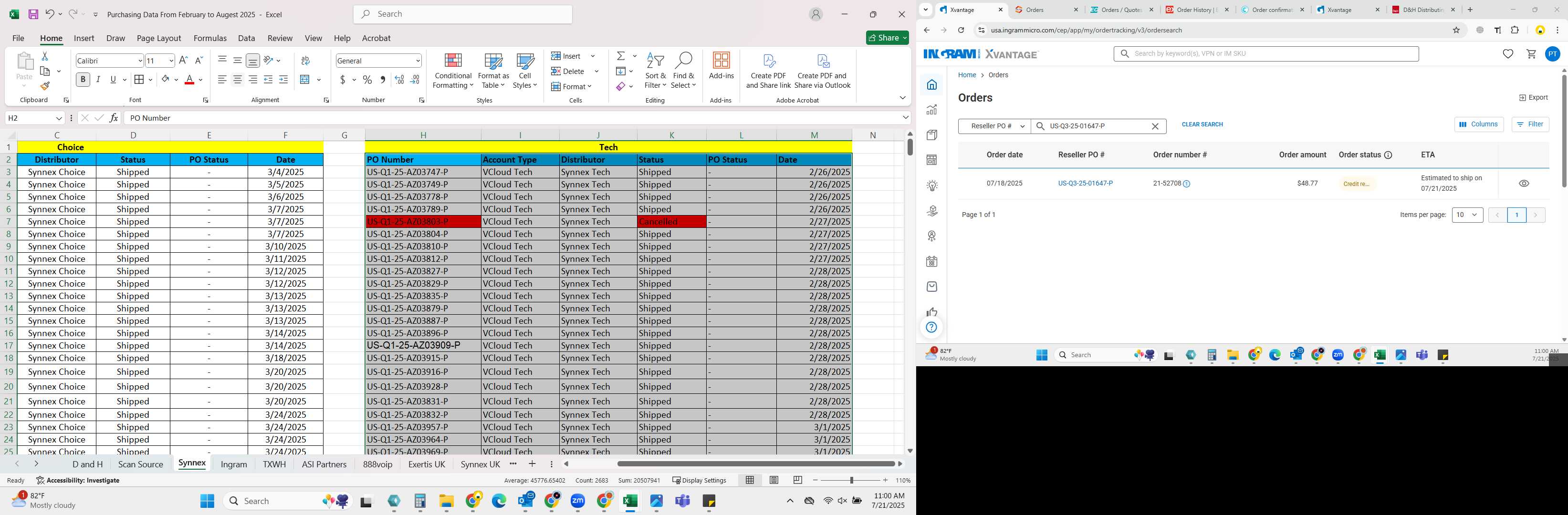The height and width of the screenshot is (515, 1568).
Task: Click the Xvantage keyword search field
Action: tap(1266, 53)
